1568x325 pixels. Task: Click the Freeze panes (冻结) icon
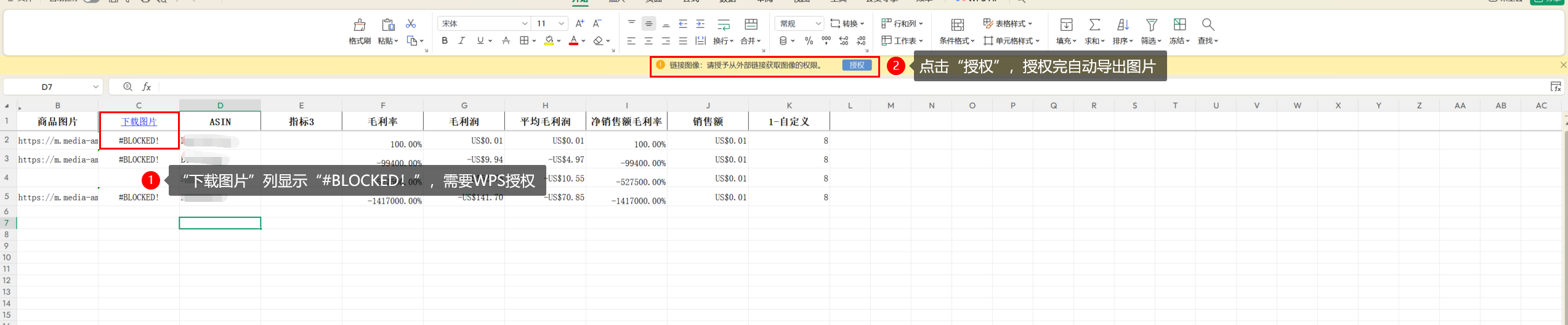[1179, 25]
